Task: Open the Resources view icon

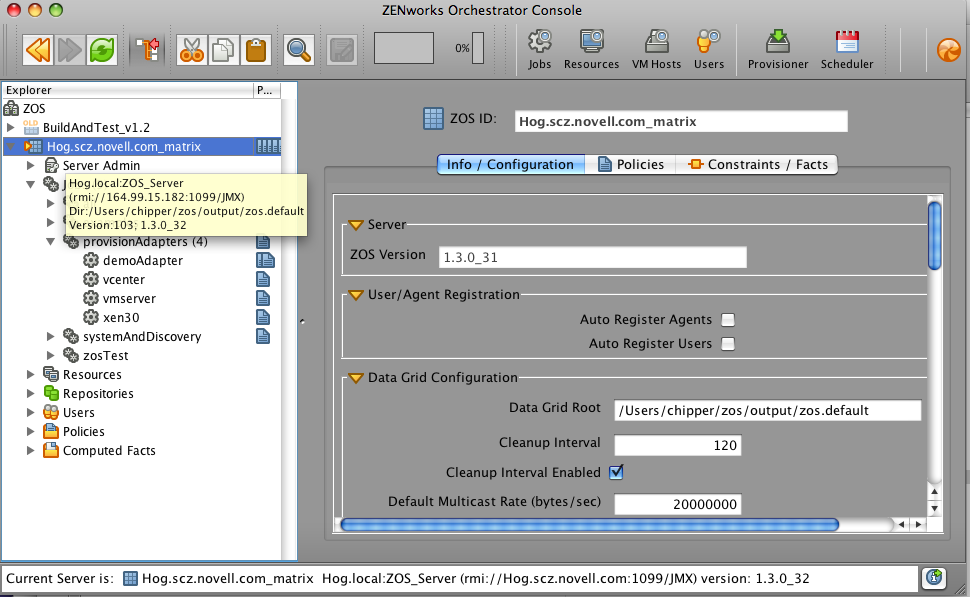Action: (x=591, y=48)
